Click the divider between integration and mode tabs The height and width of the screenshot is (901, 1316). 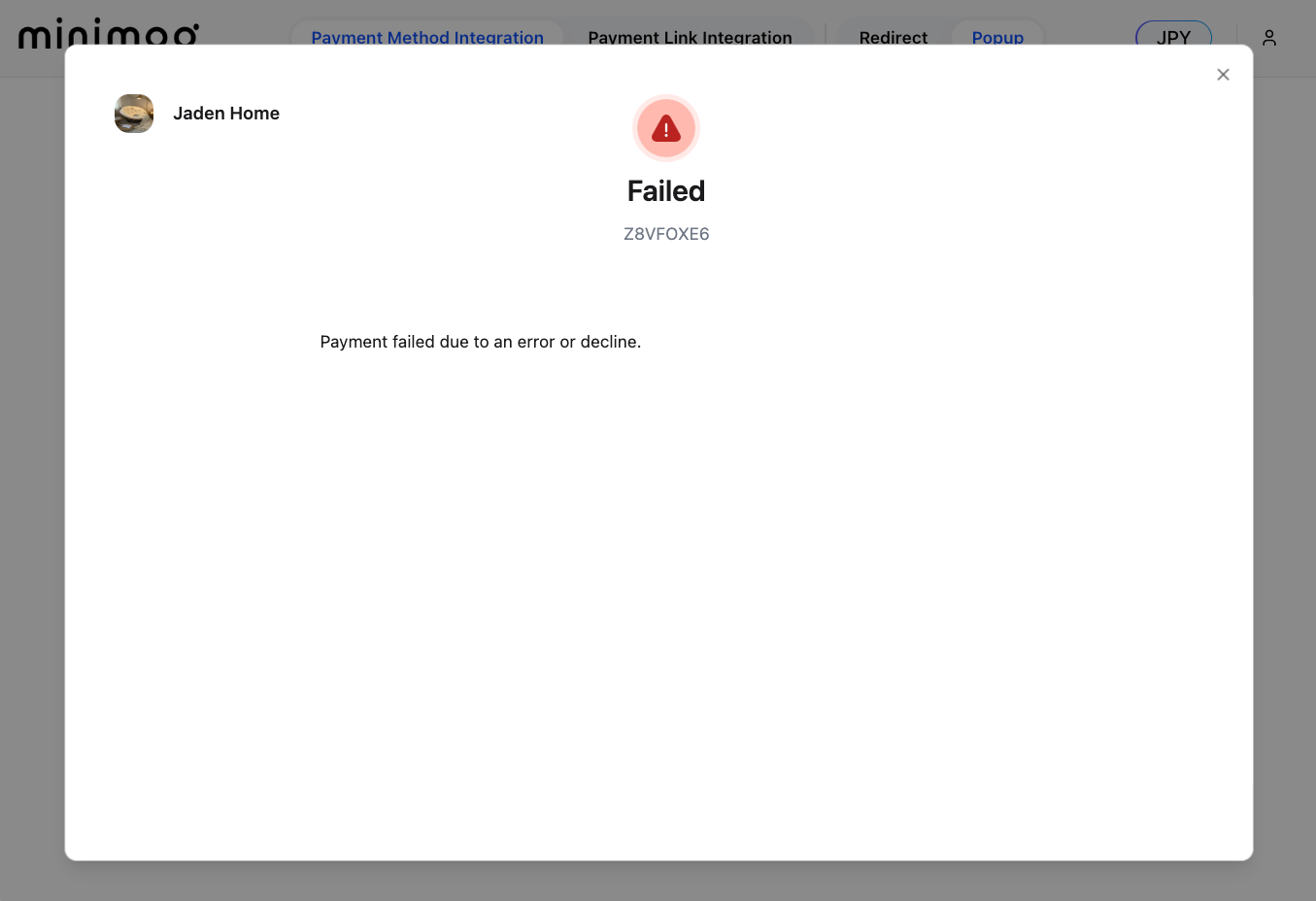click(826, 35)
